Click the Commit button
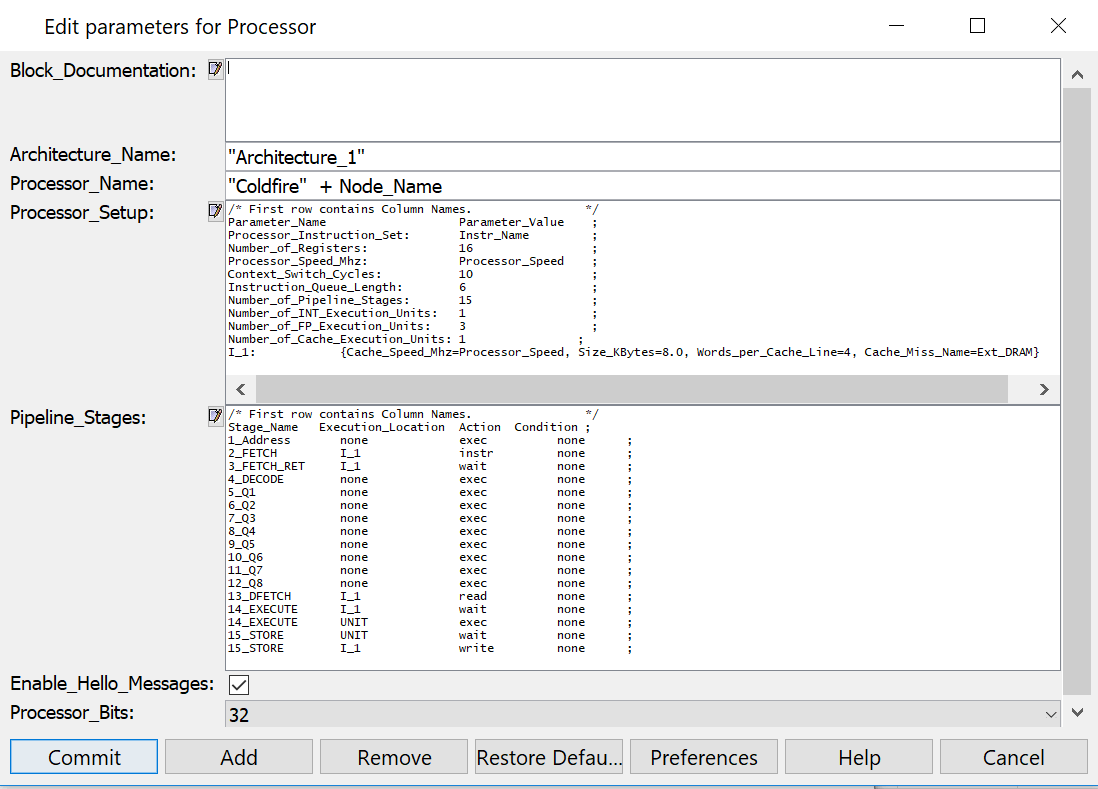Viewport: 1098px width, 789px height. point(84,757)
